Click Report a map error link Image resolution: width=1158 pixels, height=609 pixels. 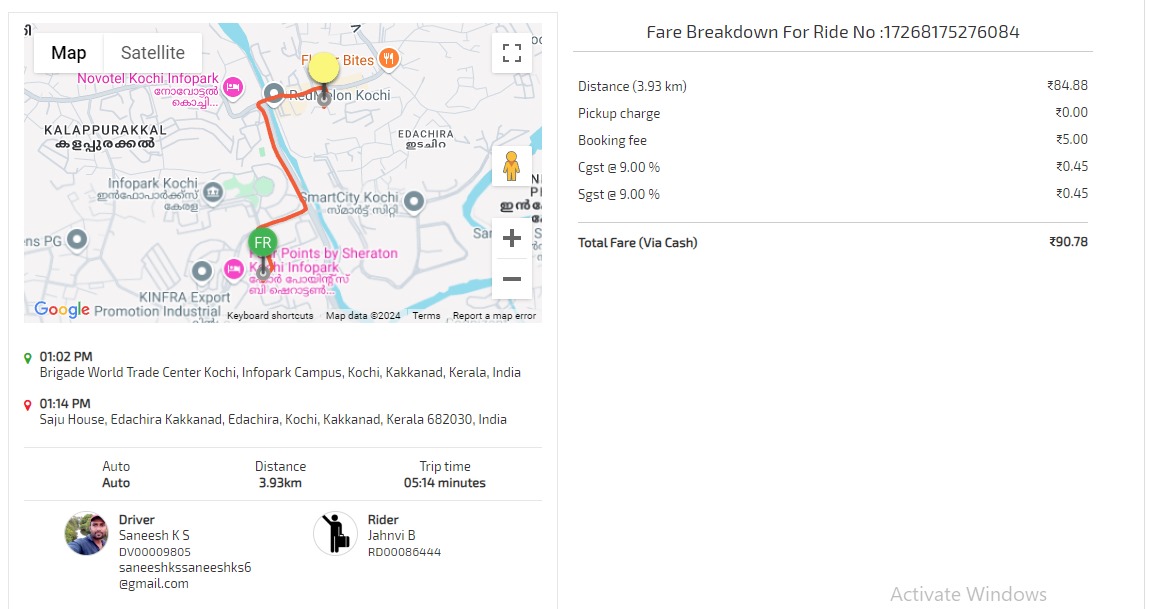(x=494, y=316)
